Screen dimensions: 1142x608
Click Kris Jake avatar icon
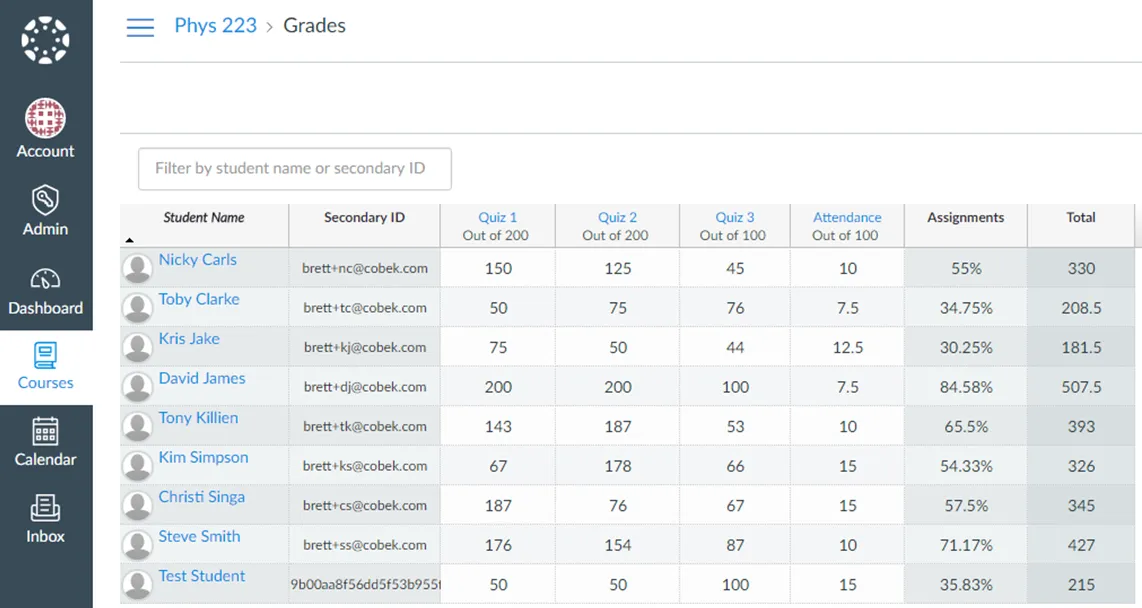tap(137, 347)
